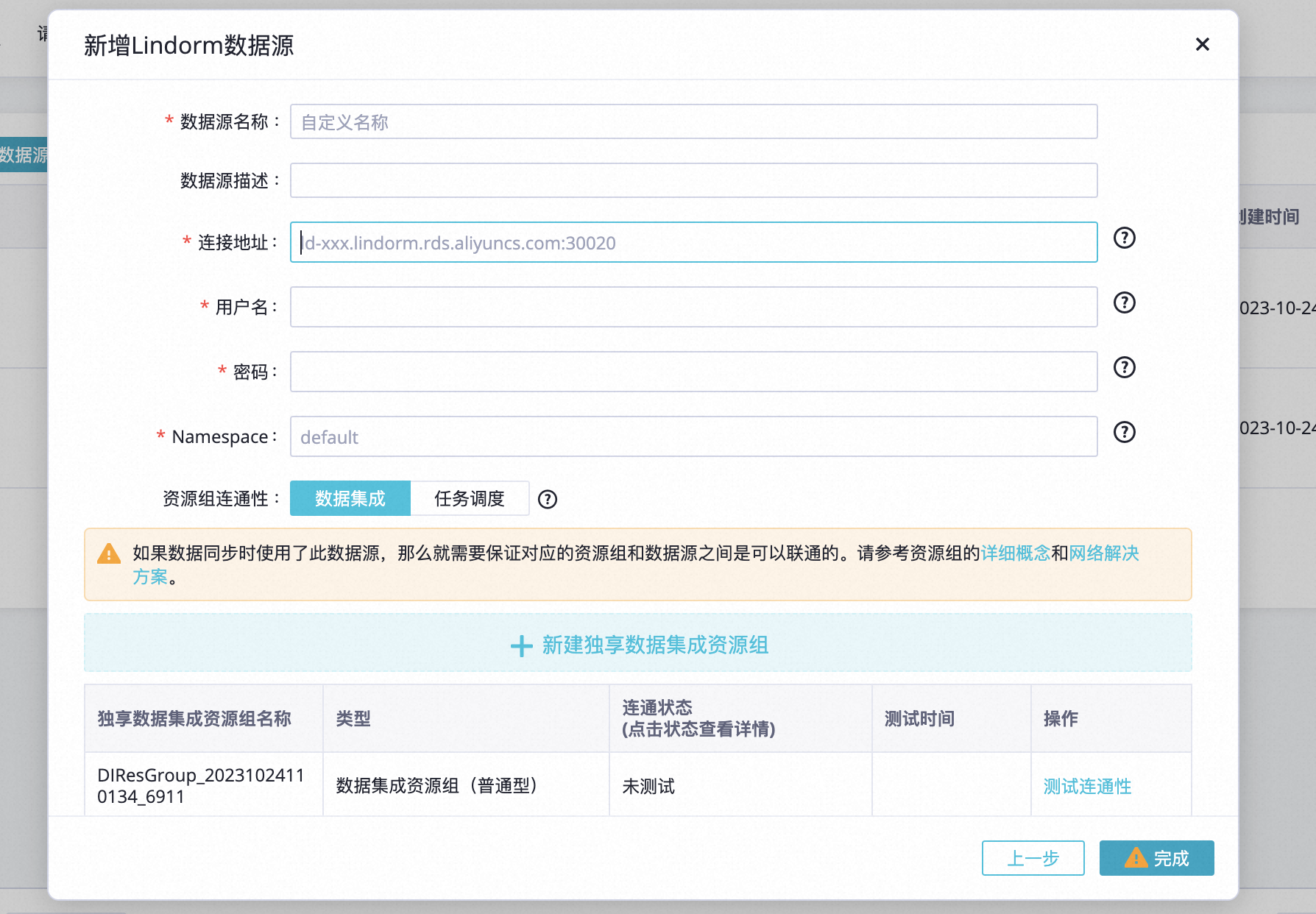Click the 完成 button
The height and width of the screenshot is (914, 1316).
1156,858
